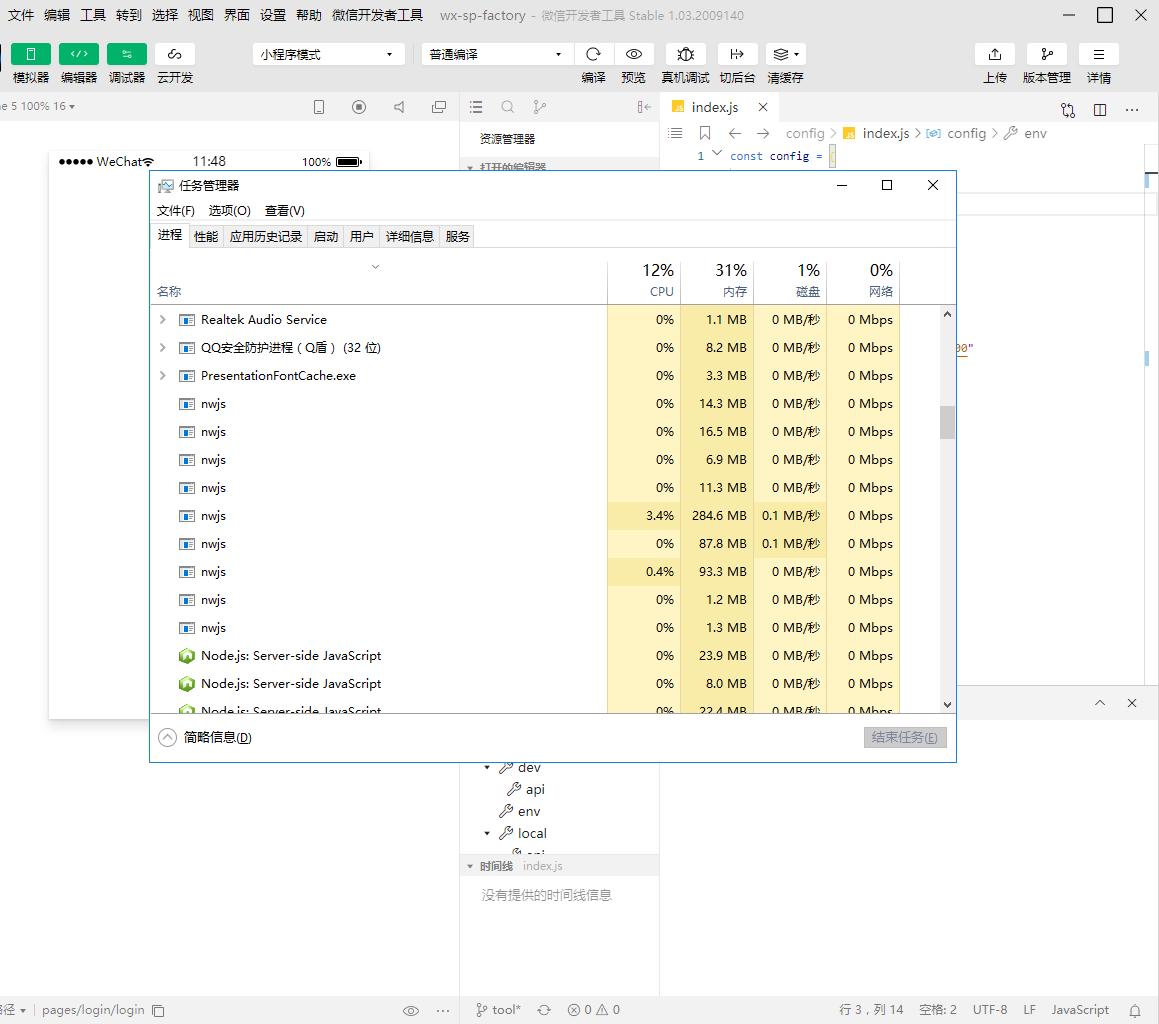Sort by the CPU column header

(x=644, y=281)
